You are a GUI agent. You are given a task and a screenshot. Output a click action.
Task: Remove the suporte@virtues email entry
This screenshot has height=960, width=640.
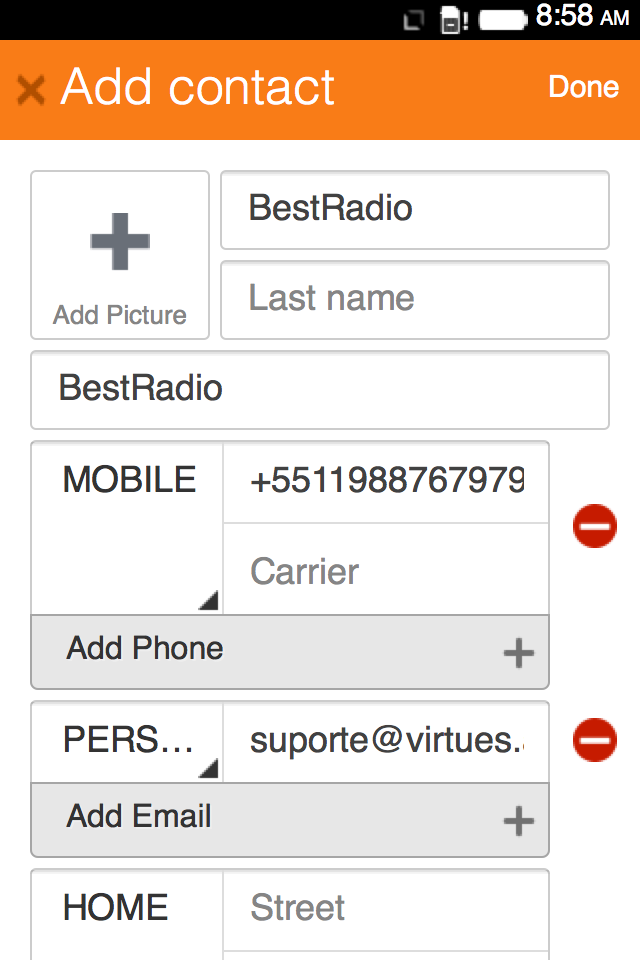click(x=595, y=740)
